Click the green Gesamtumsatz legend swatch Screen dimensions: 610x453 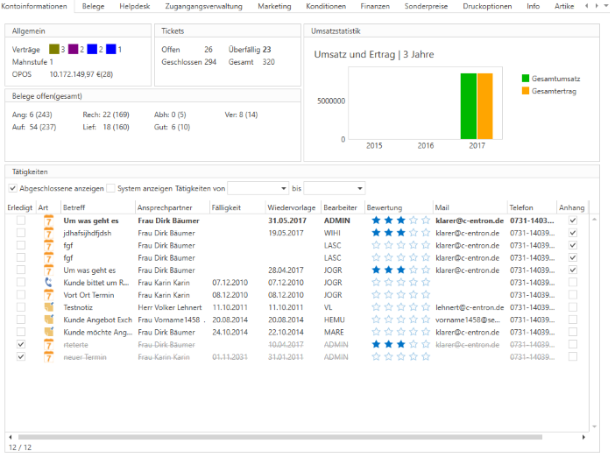[527, 78]
